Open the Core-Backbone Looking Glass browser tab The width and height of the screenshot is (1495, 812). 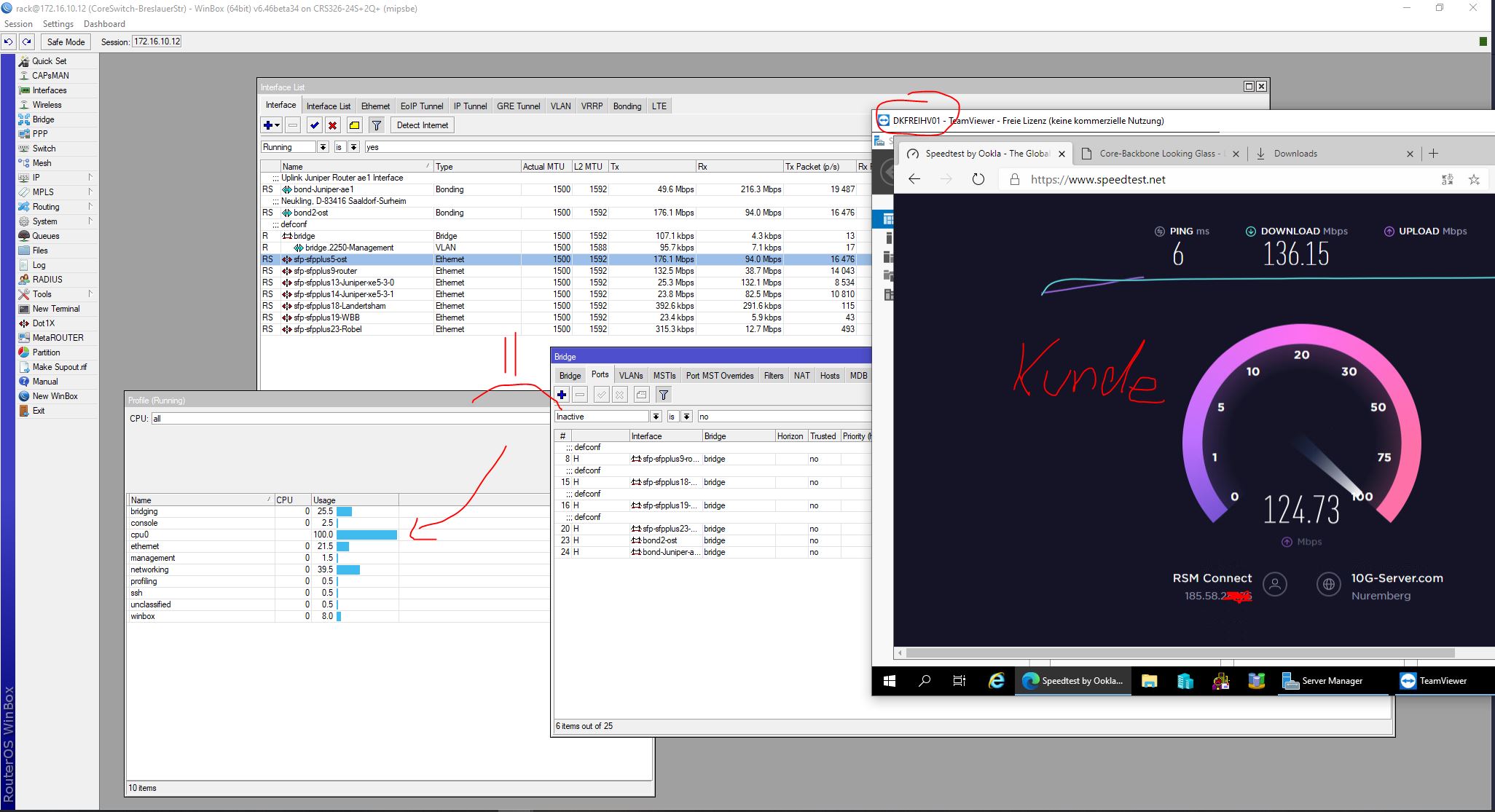pyautogui.click(x=1161, y=154)
